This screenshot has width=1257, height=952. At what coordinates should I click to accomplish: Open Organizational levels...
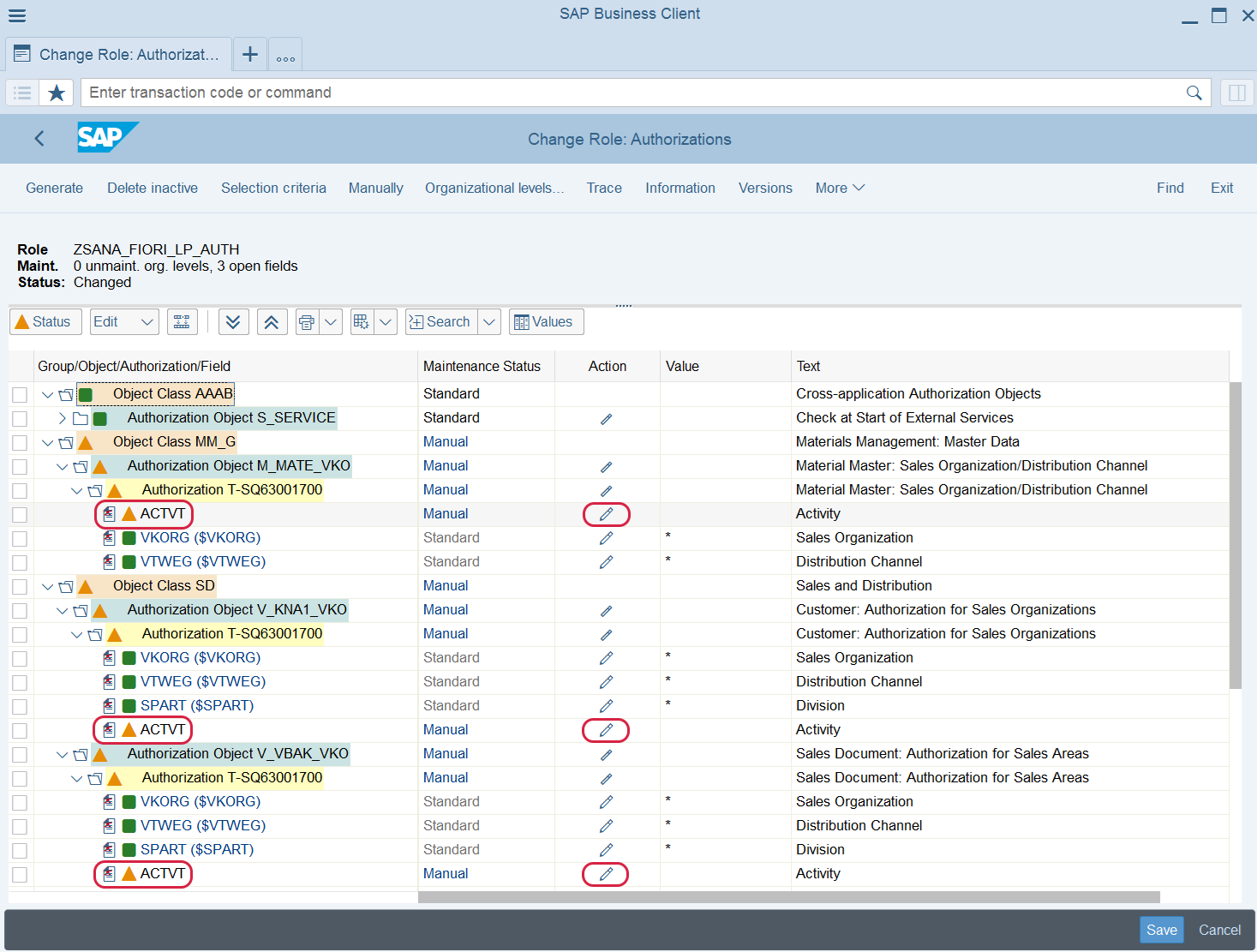[x=494, y=189]
